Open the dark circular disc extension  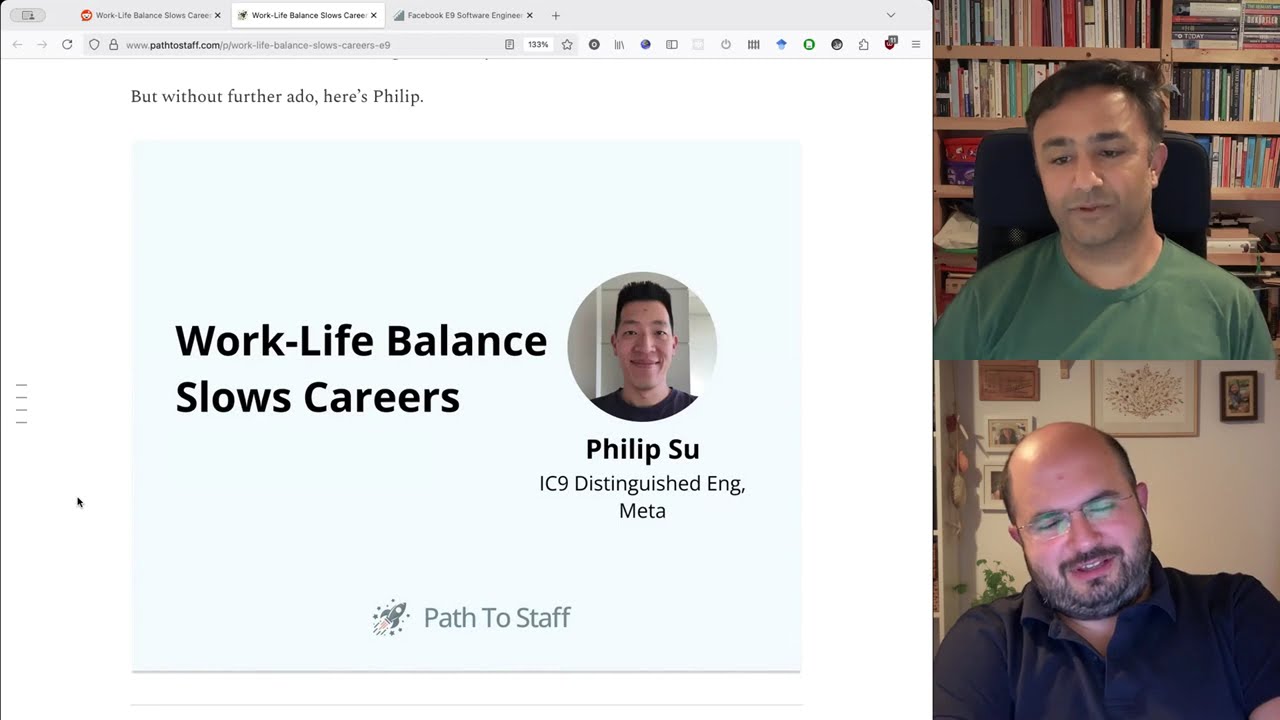[594, 45]
